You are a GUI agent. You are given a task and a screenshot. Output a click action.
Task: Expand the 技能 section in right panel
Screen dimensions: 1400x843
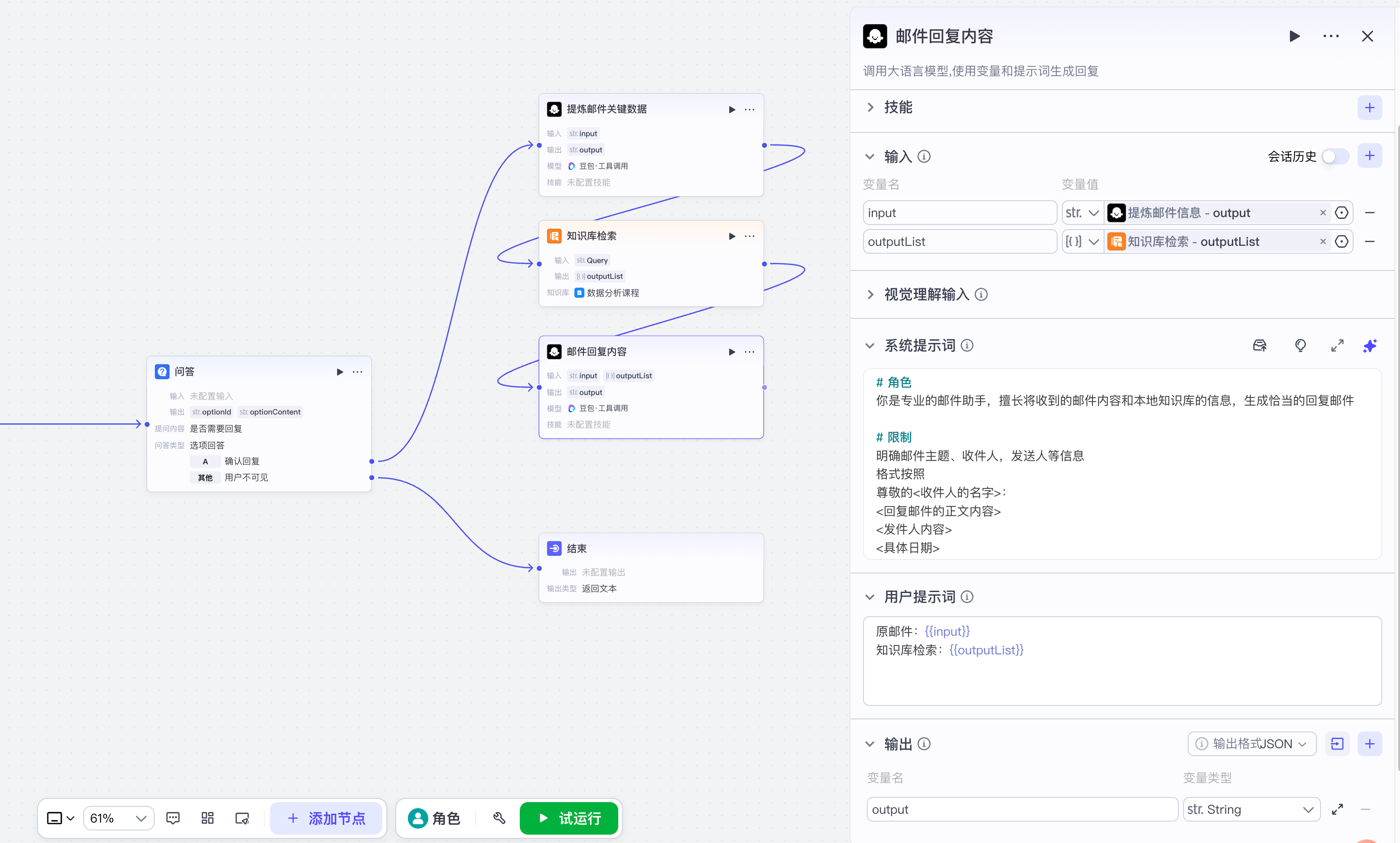(x=870, y=107)
